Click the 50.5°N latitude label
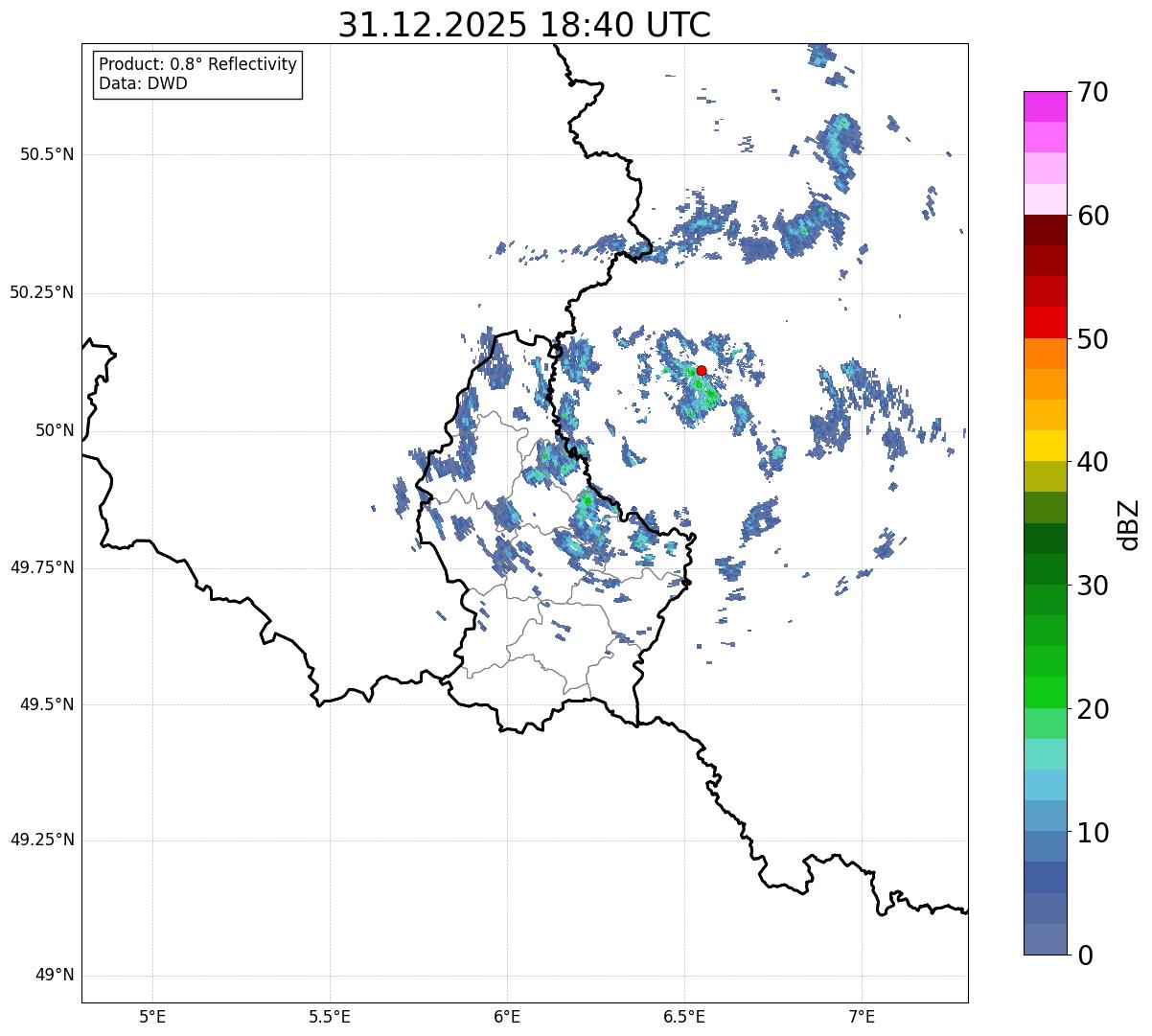Image resolution: width=1152 pixels, height=1036 pixels. (x=47, y=154)
